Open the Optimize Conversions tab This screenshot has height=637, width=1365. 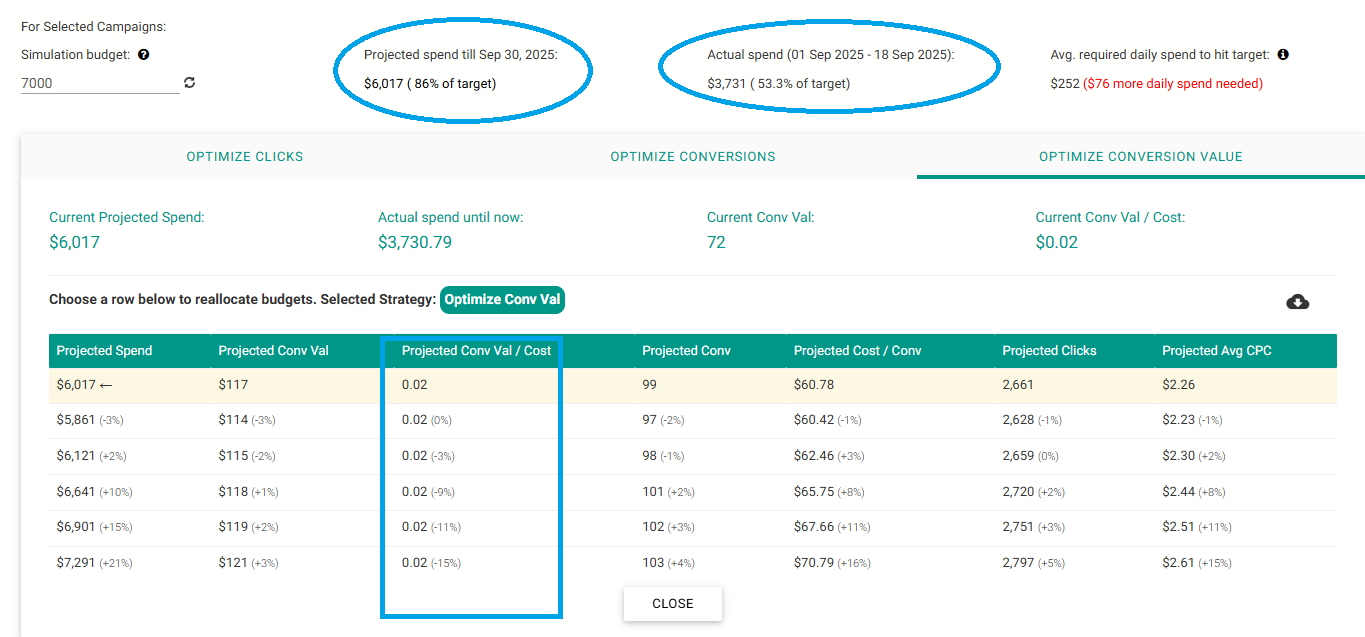(692, 157)
